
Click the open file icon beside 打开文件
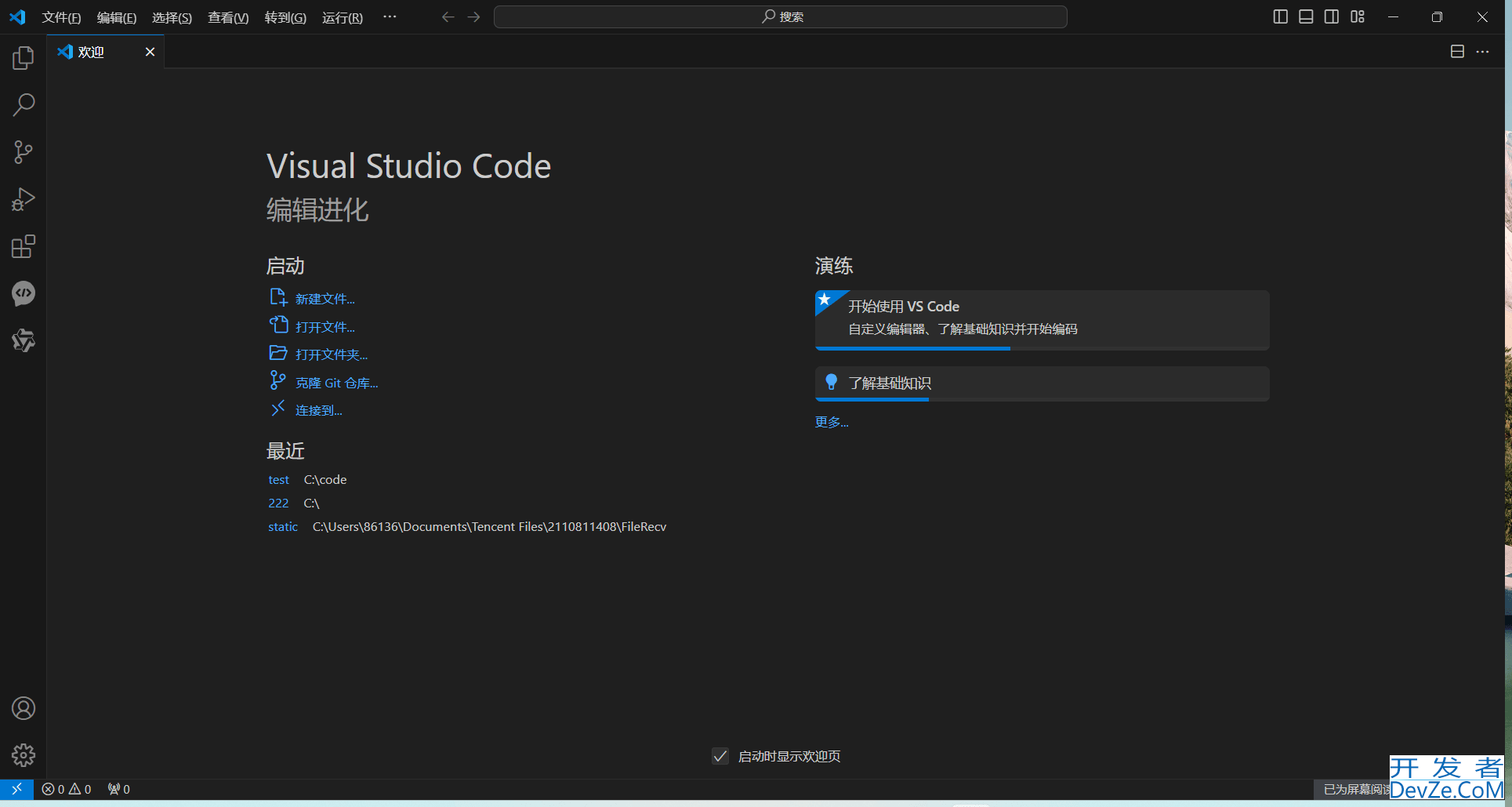278,325
